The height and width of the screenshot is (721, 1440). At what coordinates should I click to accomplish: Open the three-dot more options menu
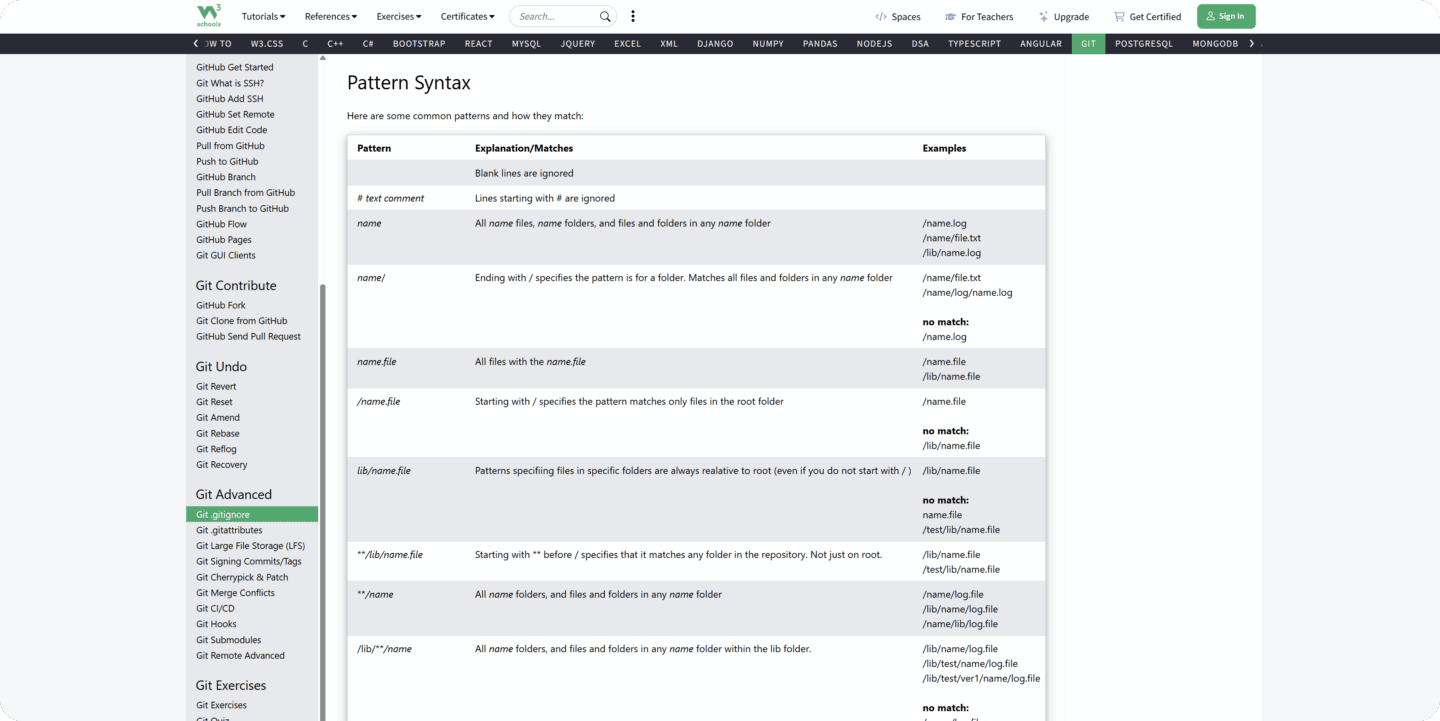click(632, 16)
